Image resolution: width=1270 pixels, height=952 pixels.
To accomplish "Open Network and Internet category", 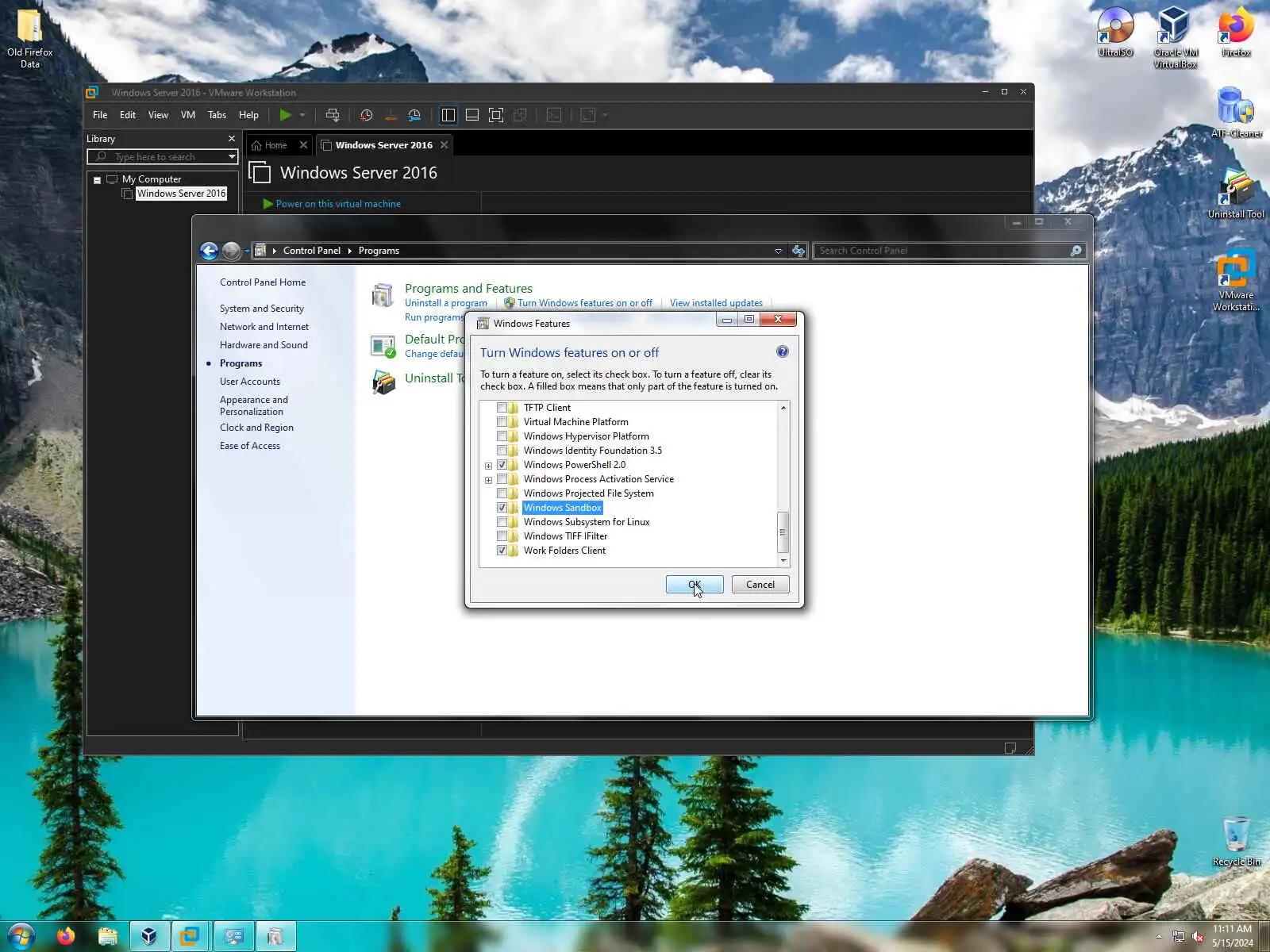I will (264, 327).
